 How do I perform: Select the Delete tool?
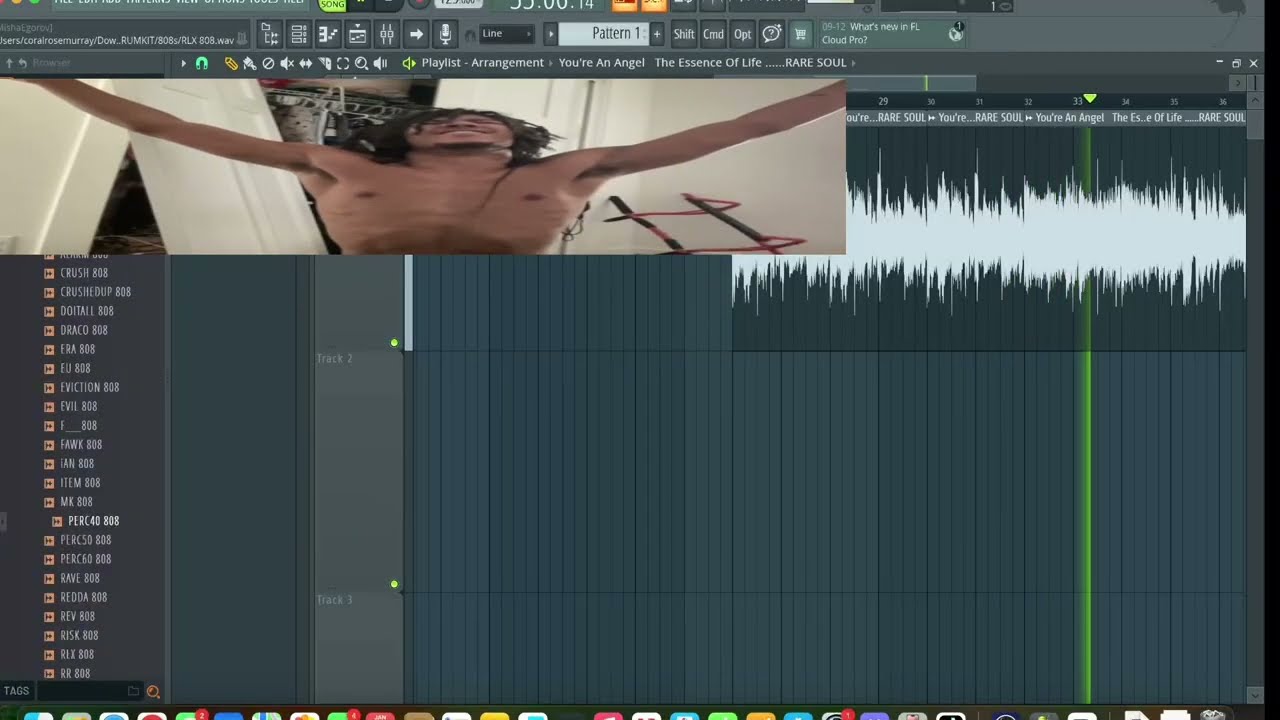click(x=268, y=63)
